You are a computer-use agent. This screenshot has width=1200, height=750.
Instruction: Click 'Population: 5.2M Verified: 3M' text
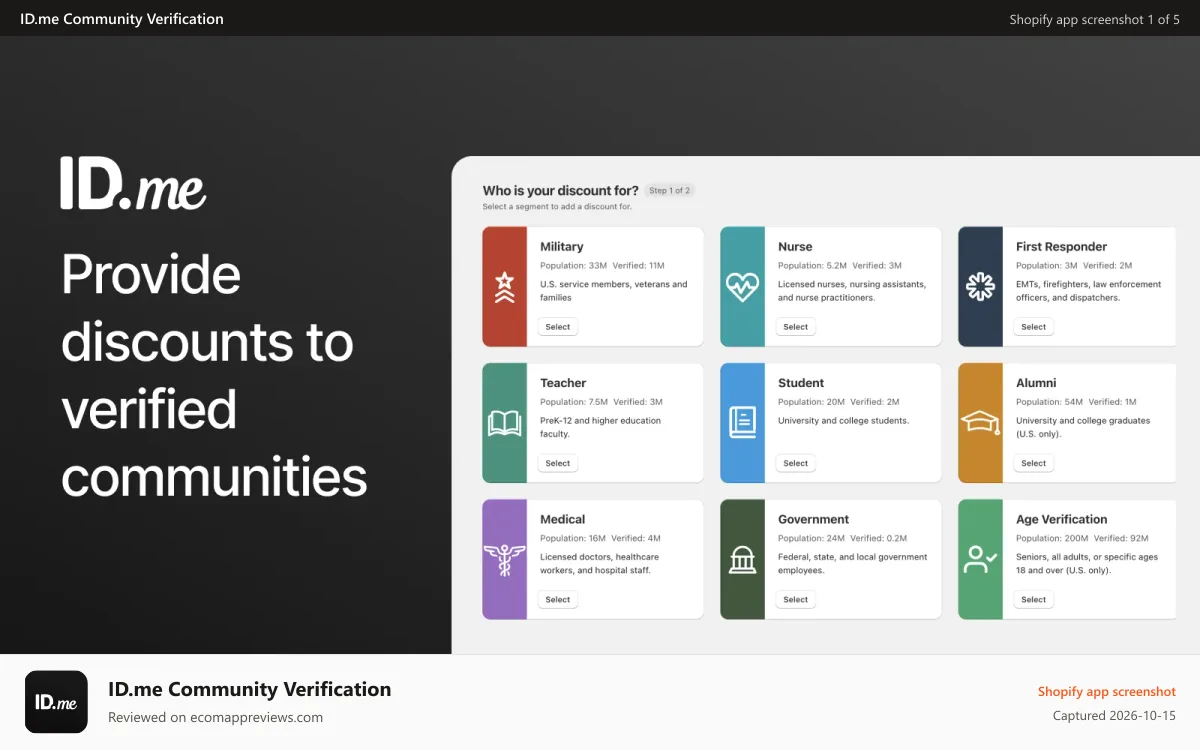[840, 266]
